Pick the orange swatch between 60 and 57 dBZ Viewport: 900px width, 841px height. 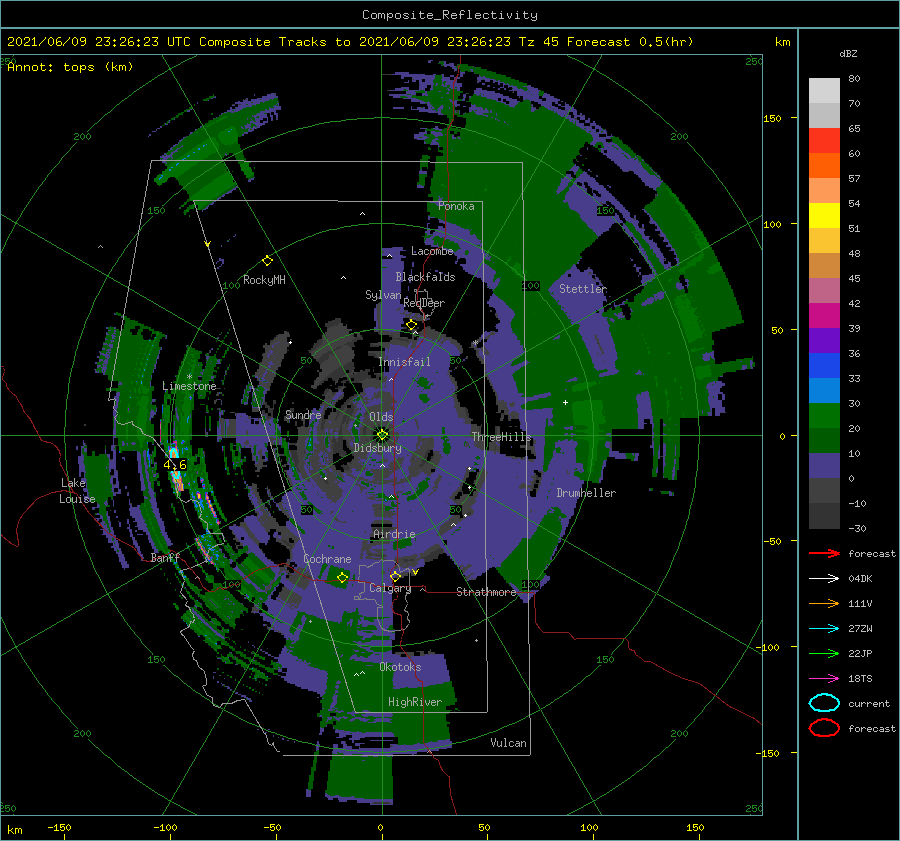(x=824, y=166)
